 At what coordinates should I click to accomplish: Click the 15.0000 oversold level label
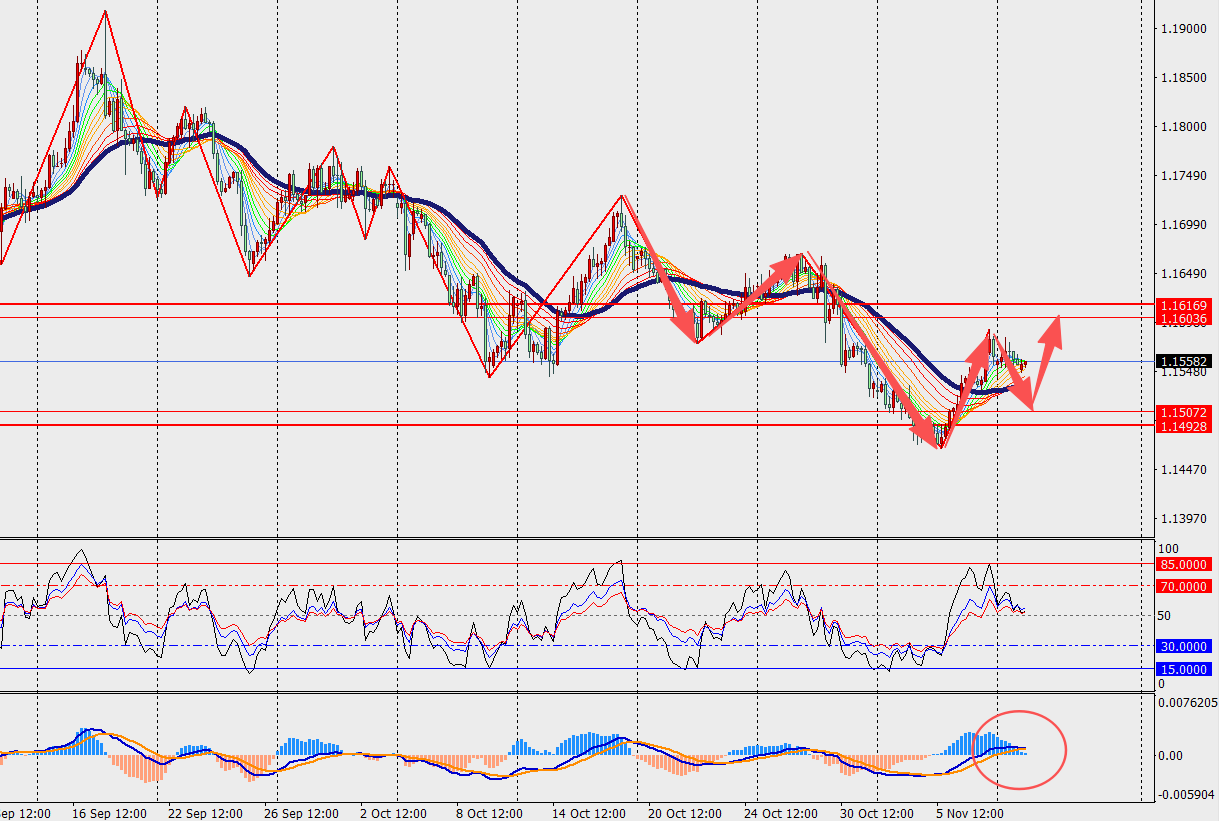[1182, 669]
